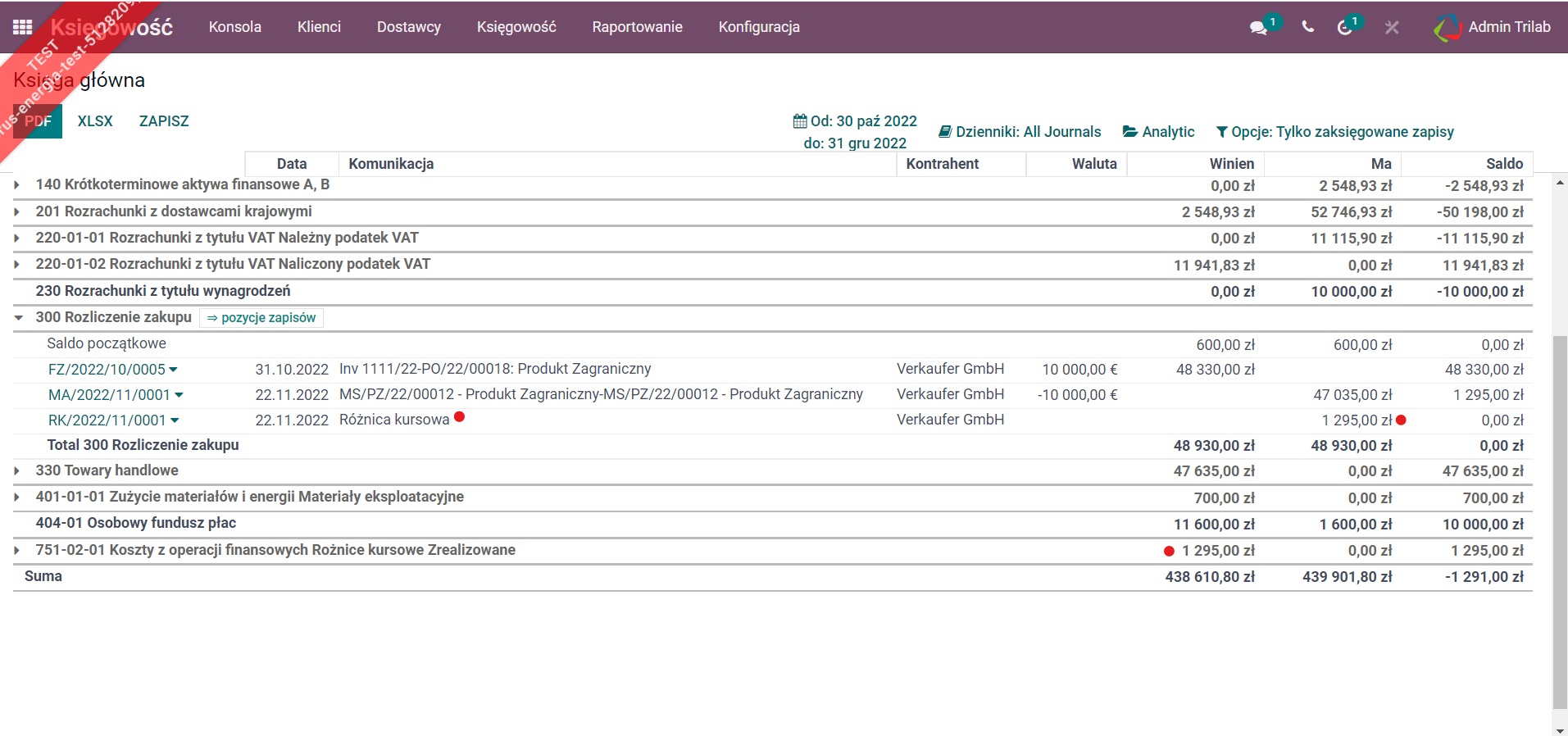Expand account 220-01-02 Naliczony podatek VAT
Image resolution: width=1568 pixels, height=736 pixels.
(x=17, y=265)
